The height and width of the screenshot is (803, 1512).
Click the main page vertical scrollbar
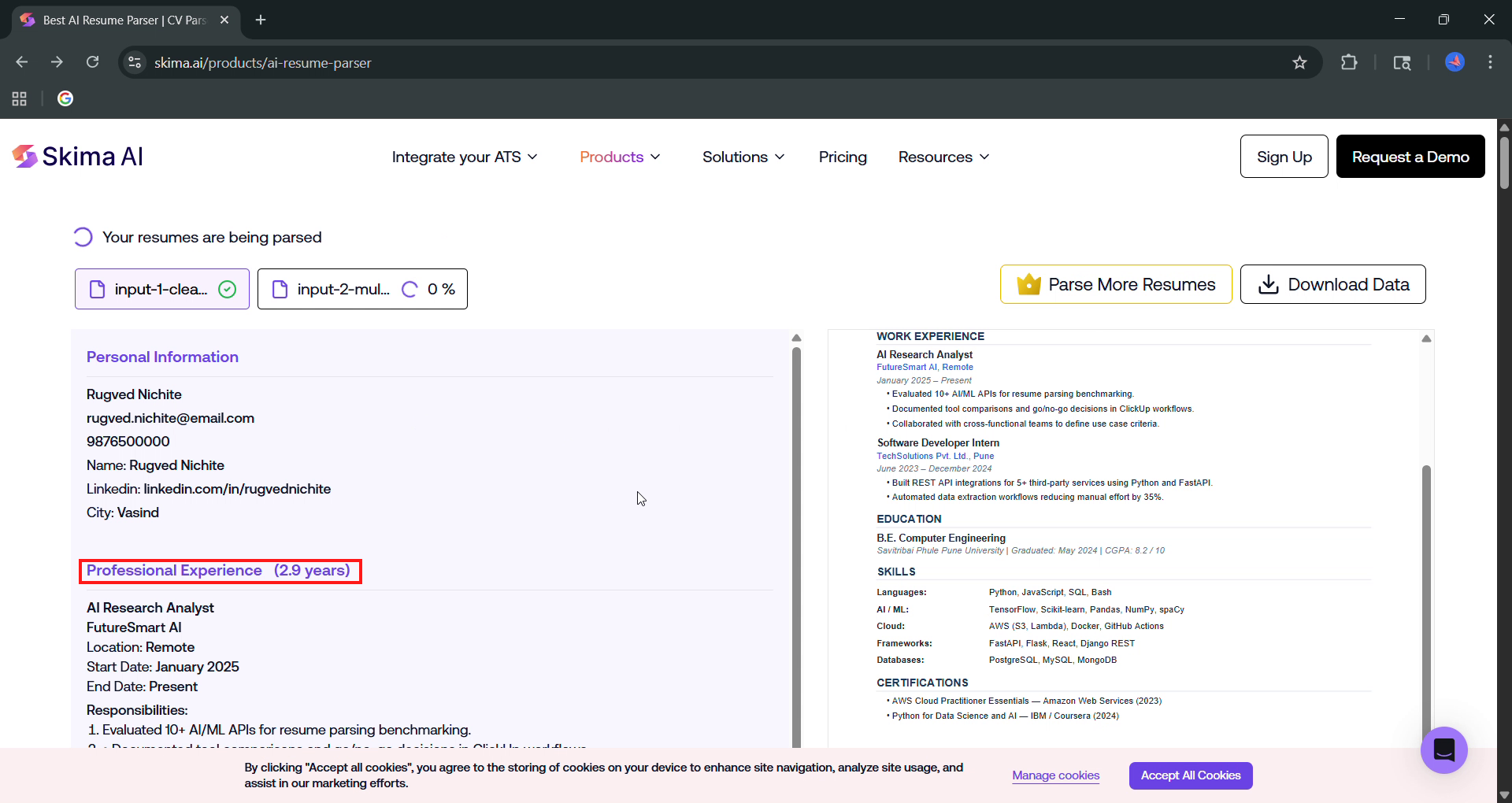(1504, 163)
